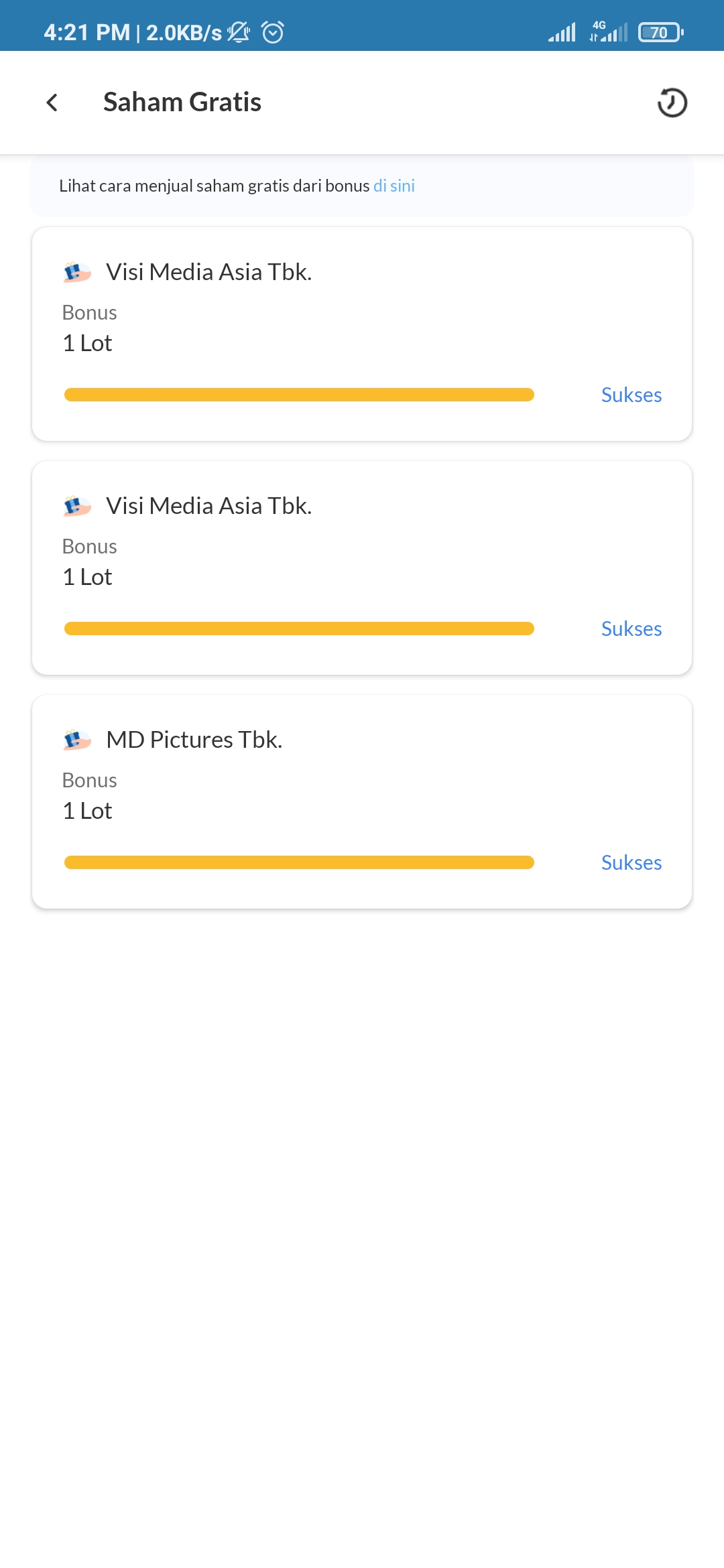Screen dimensions: 724x1568
Task: Tap the battery indicator showing 70
Action: point(660,32)
